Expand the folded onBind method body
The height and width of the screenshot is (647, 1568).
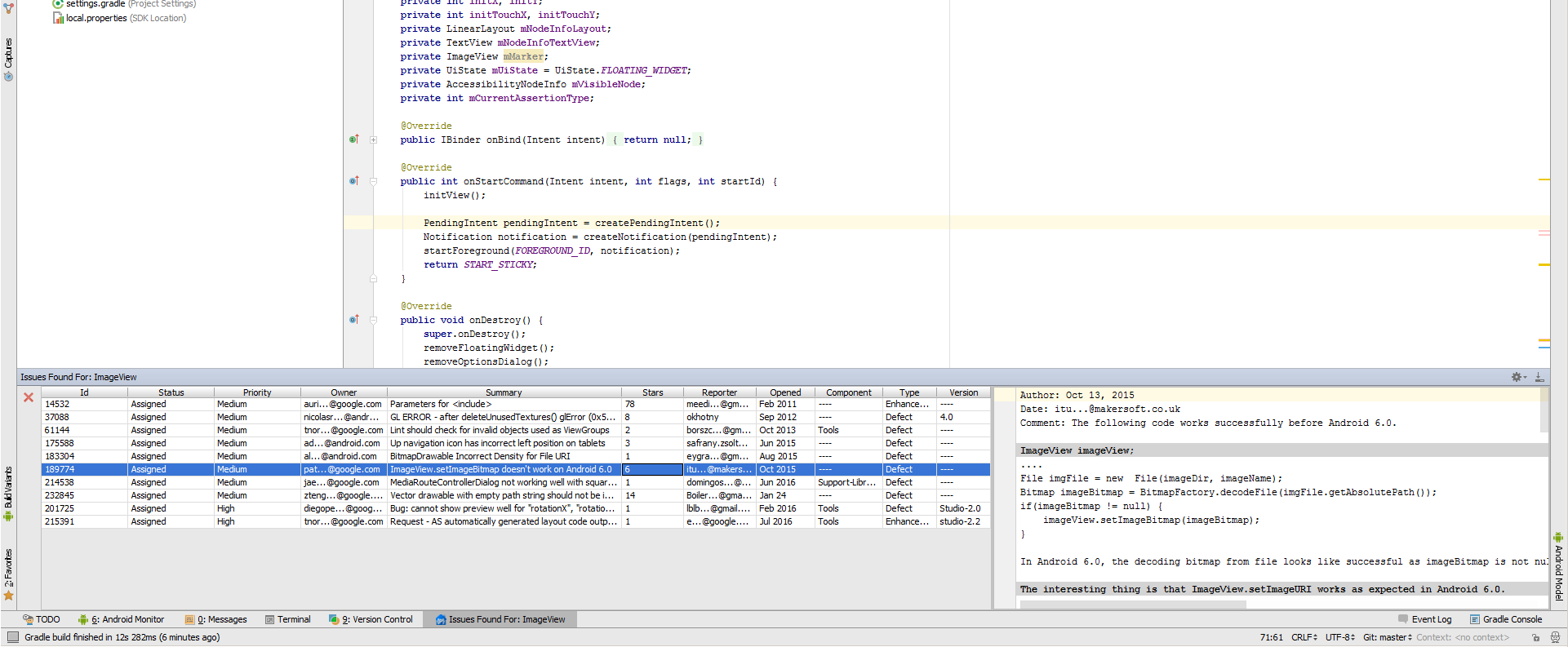[x=373, y=140]
